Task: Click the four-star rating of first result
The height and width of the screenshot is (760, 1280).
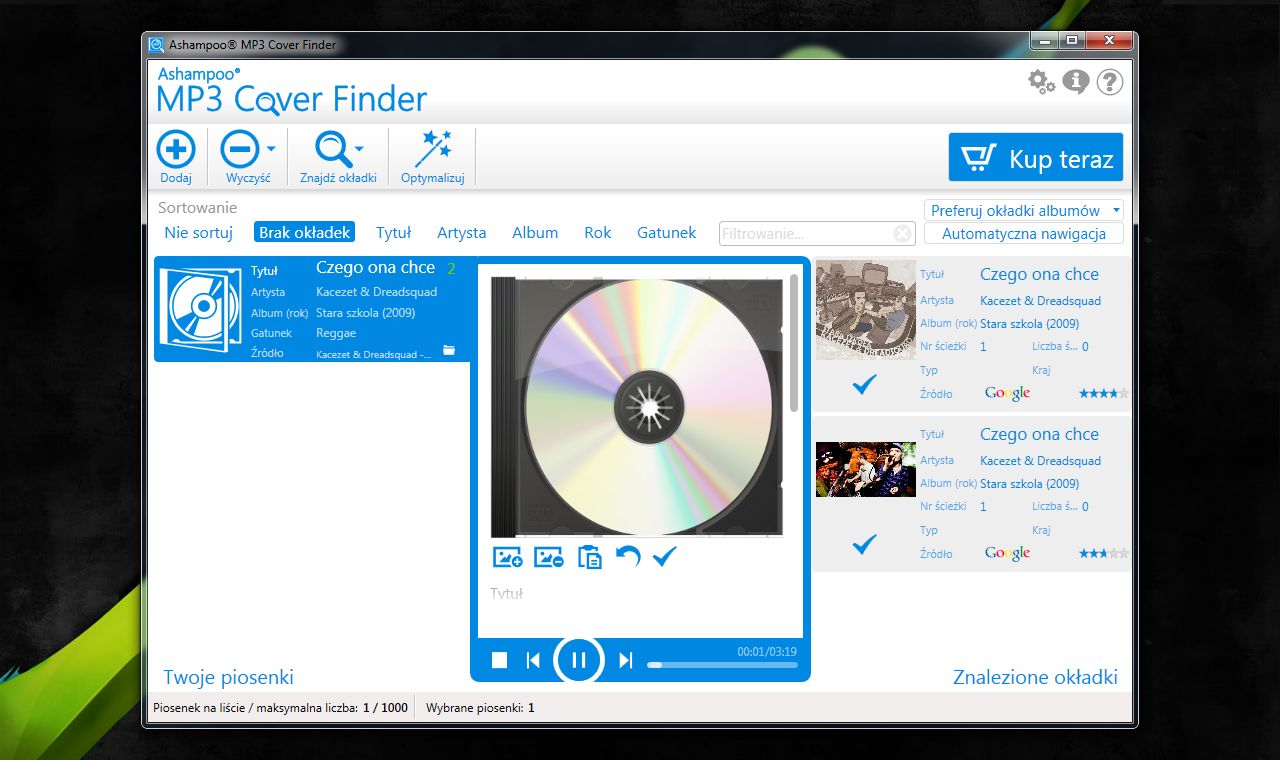Action: [x=1104, y=394]
